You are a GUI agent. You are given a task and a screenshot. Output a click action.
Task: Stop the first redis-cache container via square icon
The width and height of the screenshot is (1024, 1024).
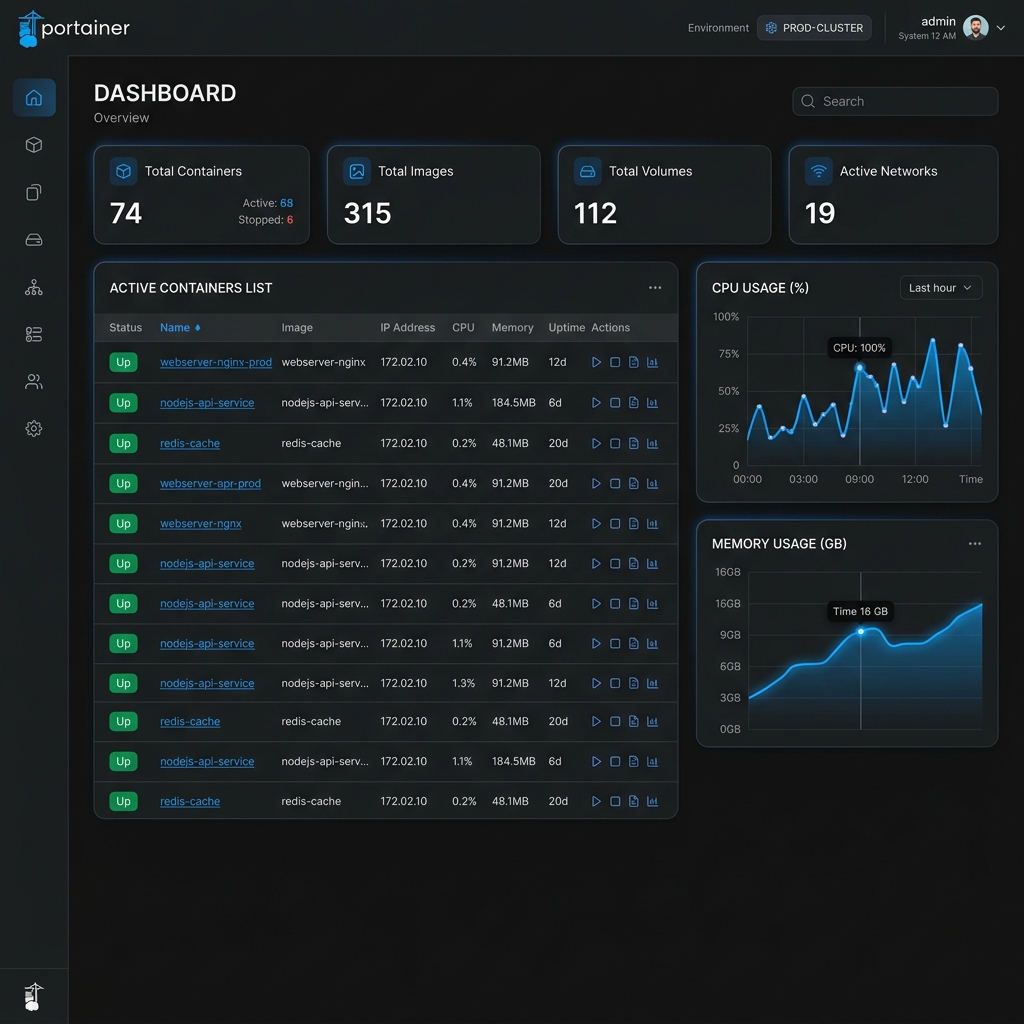click(x=615, y=443)
